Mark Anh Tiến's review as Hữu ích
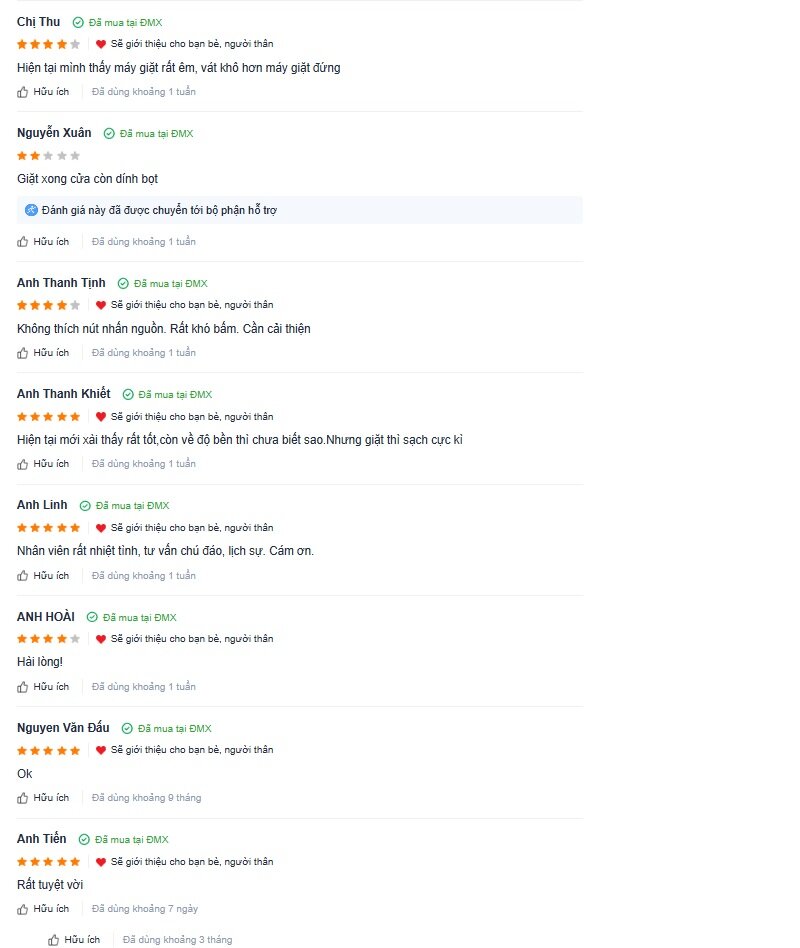800x948 pixels. coord(43,909)
